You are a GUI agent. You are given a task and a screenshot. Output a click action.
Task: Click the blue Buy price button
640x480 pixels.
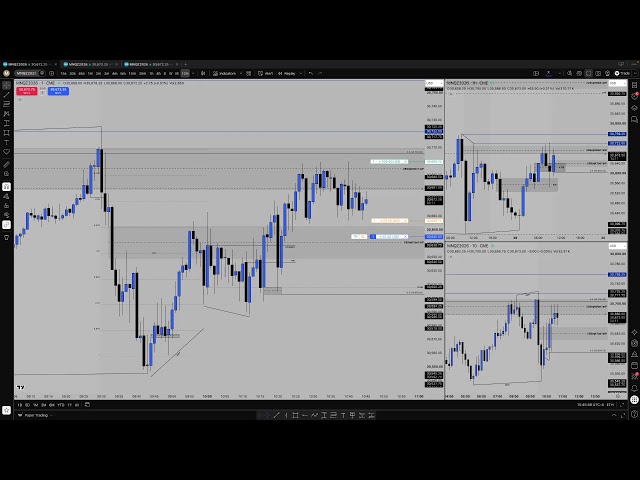coord(58,91)
